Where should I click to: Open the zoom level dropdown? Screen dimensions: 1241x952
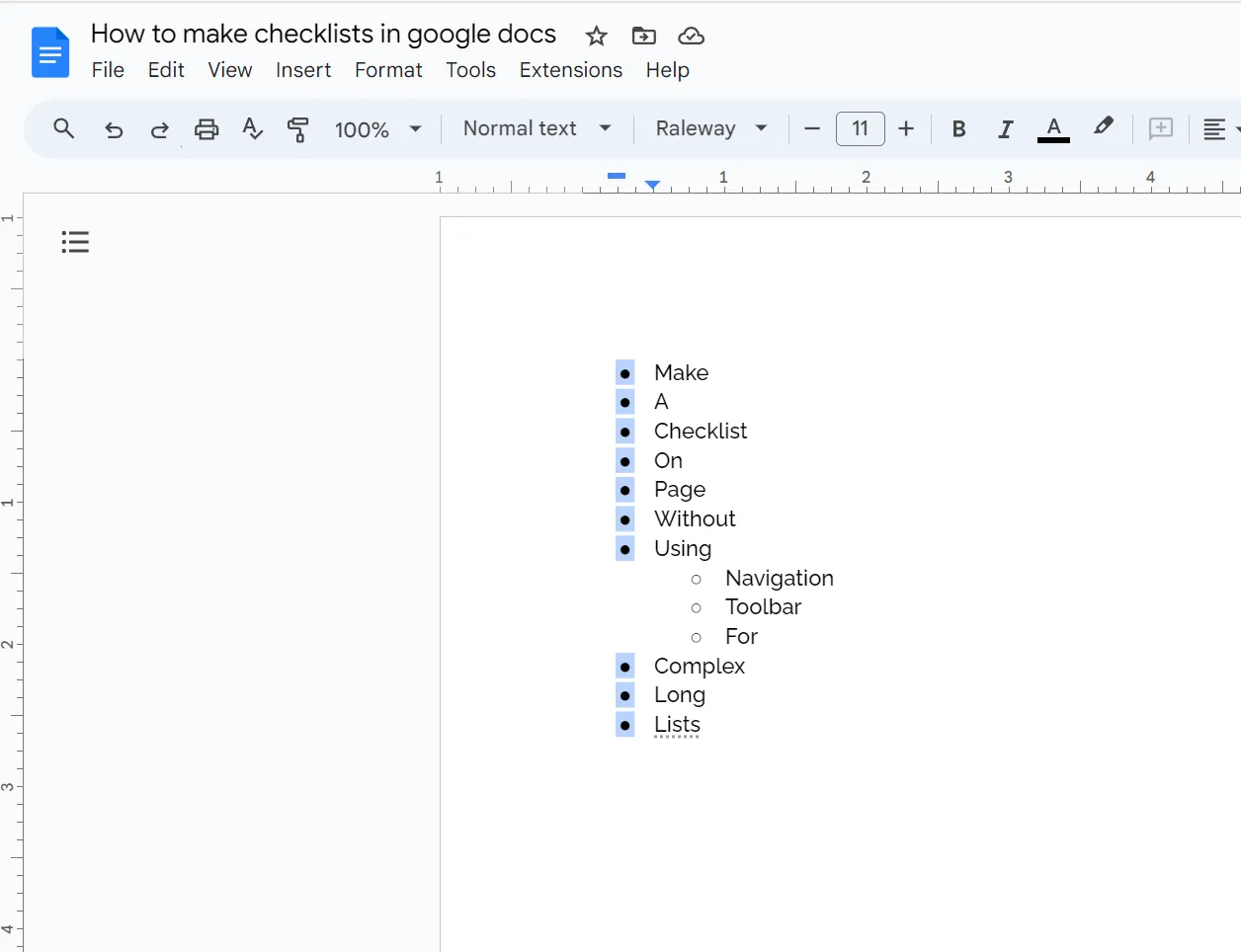pos(378,129)
